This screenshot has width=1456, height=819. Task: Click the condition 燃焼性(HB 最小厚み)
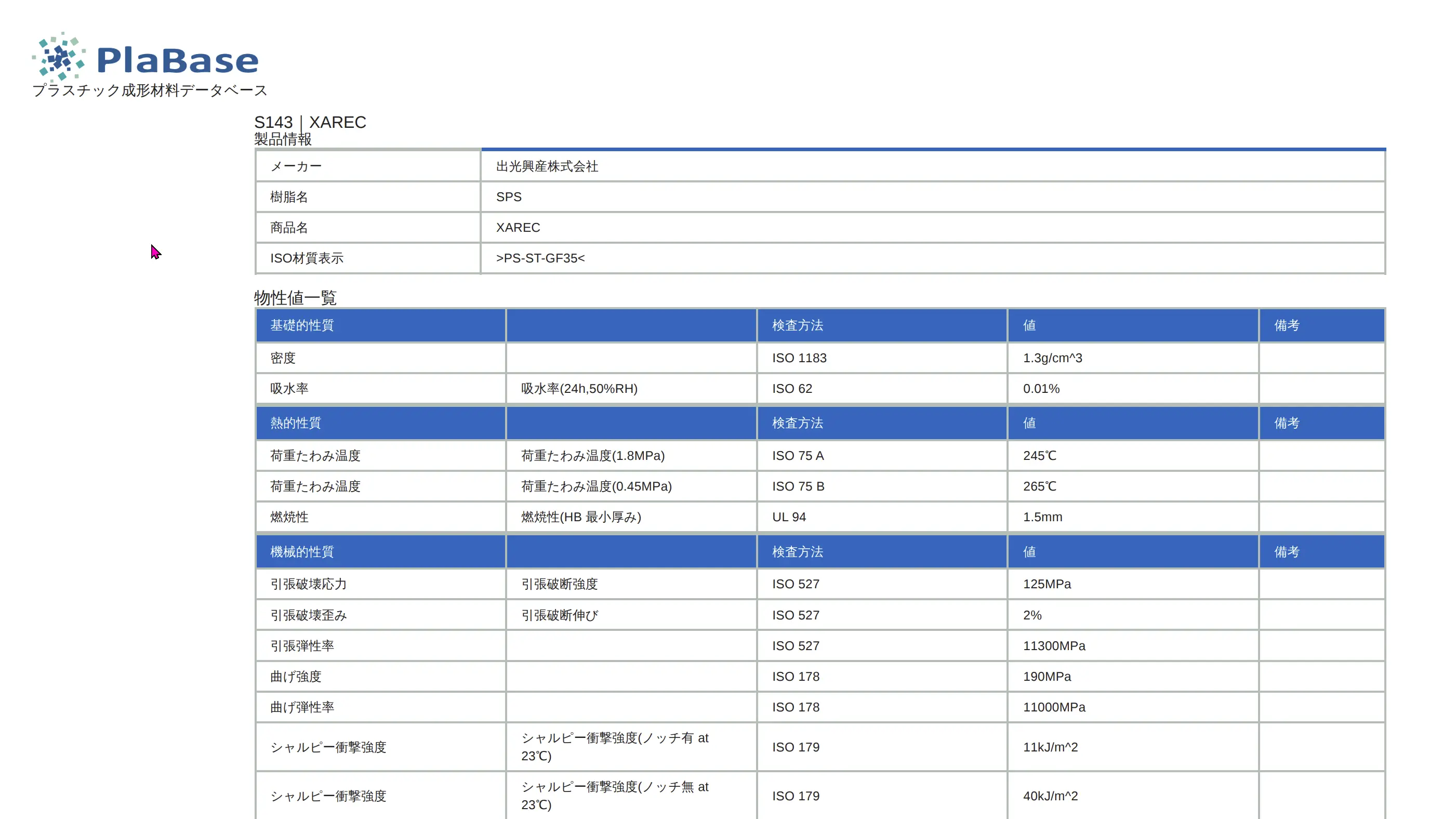pos(581,517)
